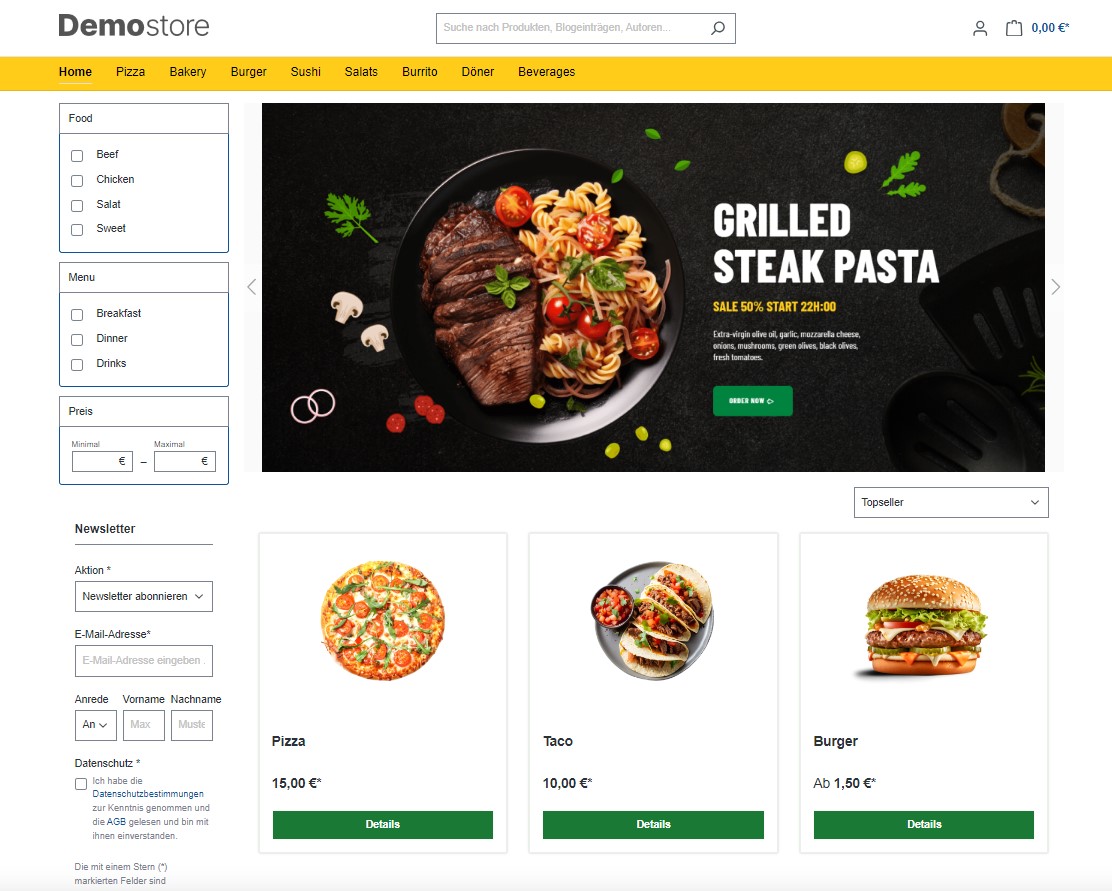This screenshot has height=891, width=1112.
Task: Advance banner with right arrow
Action: coord(1055,287)
